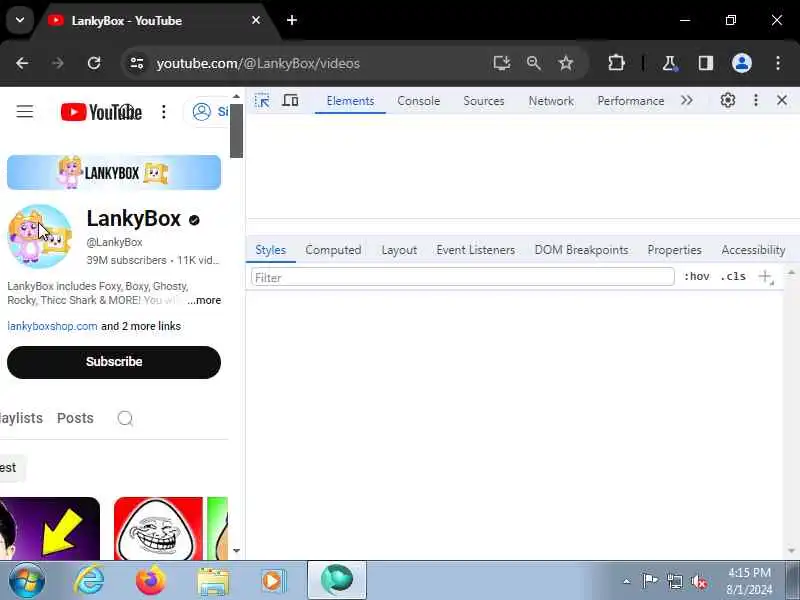The height and width of the screenshot is (600, 800).
Task: Open Event Listeners pane tab
Action: coord(476,250)
